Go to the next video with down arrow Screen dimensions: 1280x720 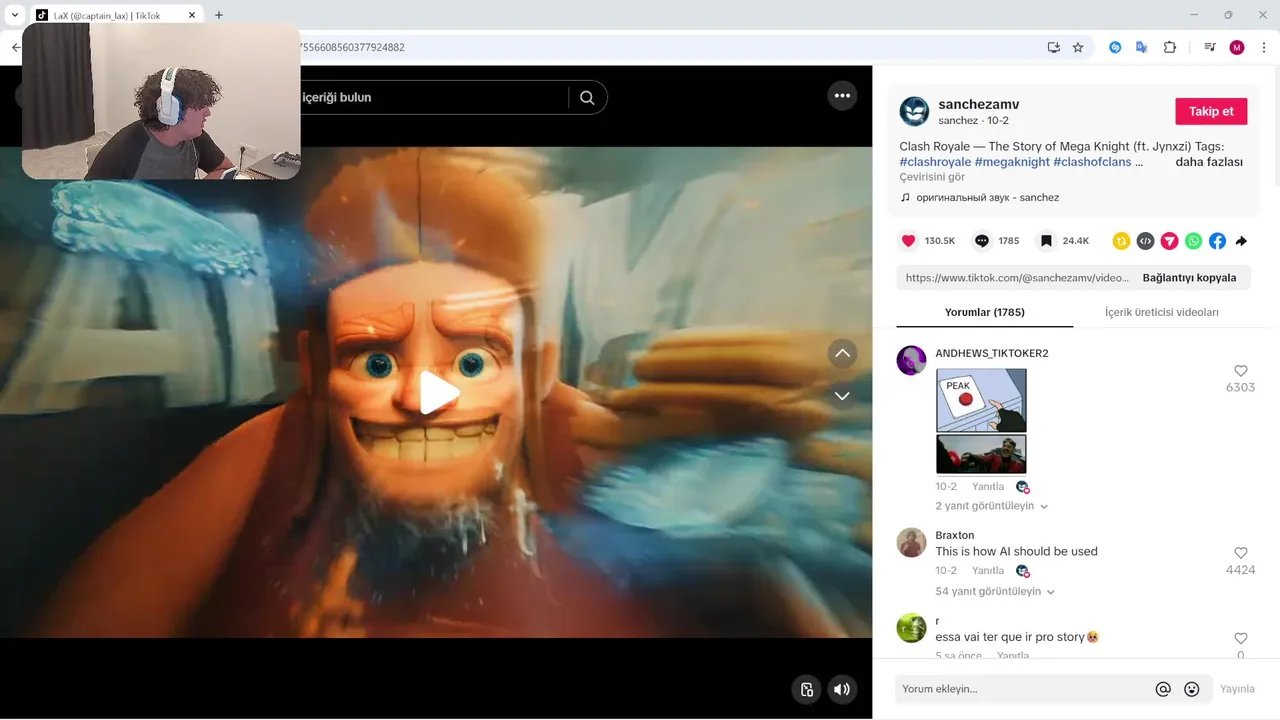point(842,396)
